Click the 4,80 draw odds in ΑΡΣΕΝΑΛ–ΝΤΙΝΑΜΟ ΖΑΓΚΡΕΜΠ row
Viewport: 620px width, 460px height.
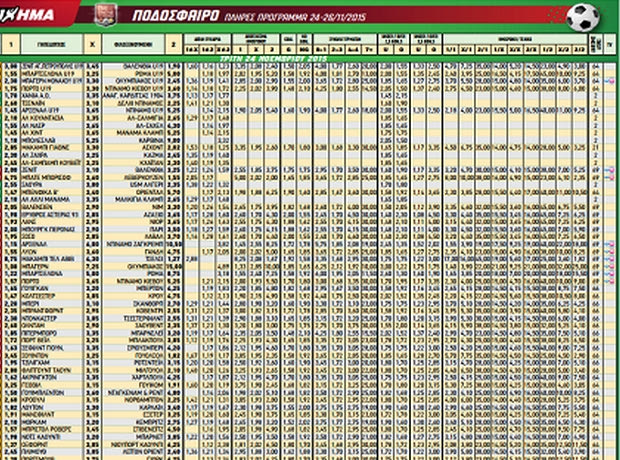(x=92, y=244)
